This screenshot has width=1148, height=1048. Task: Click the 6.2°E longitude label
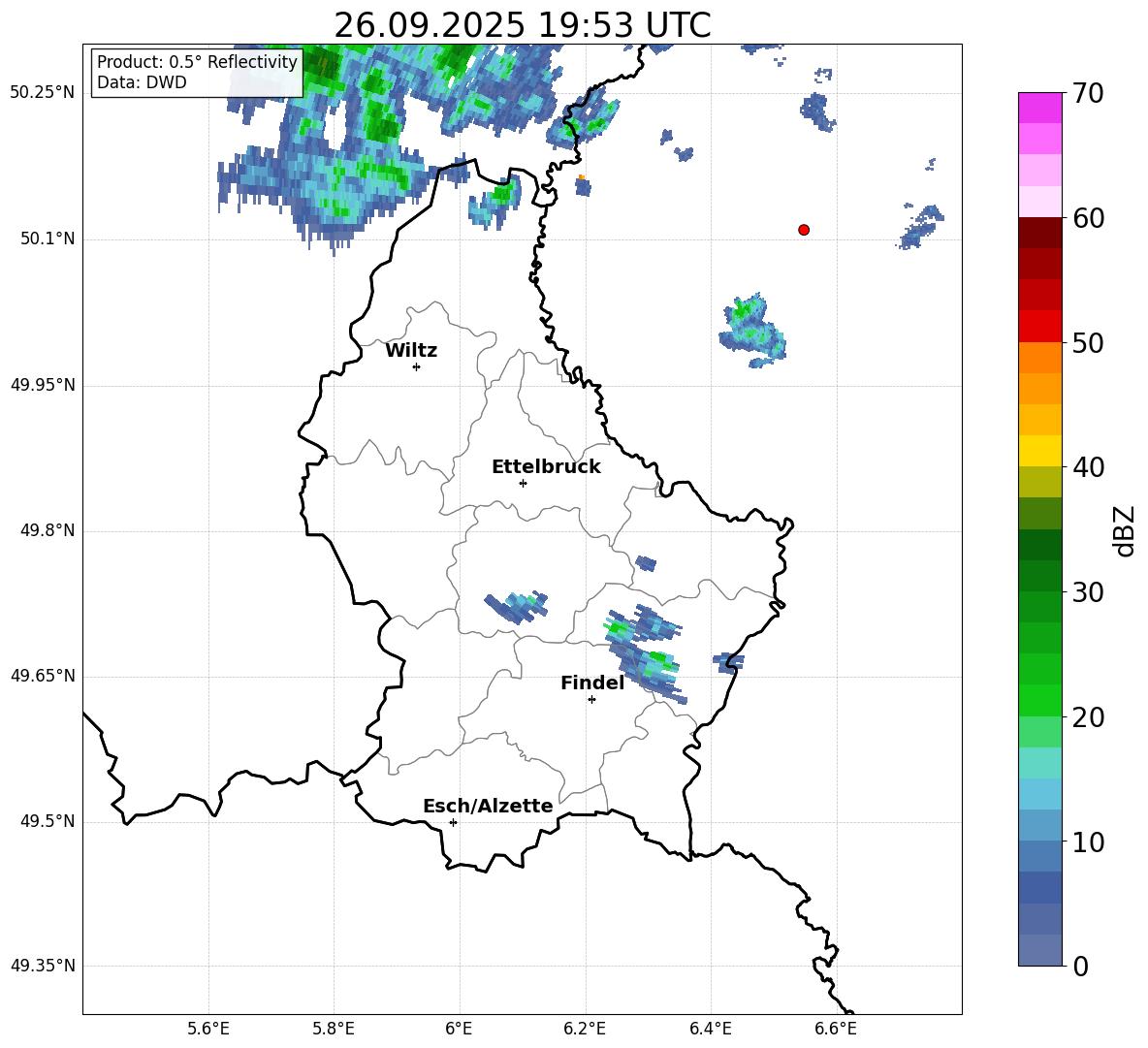585,1029
